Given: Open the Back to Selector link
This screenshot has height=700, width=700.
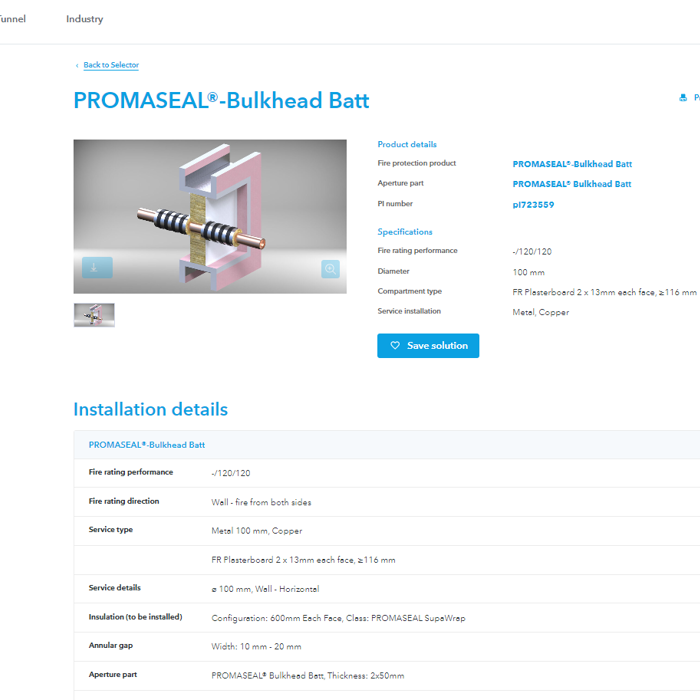Looking at the screenshot, I should (x=111, y=65).
